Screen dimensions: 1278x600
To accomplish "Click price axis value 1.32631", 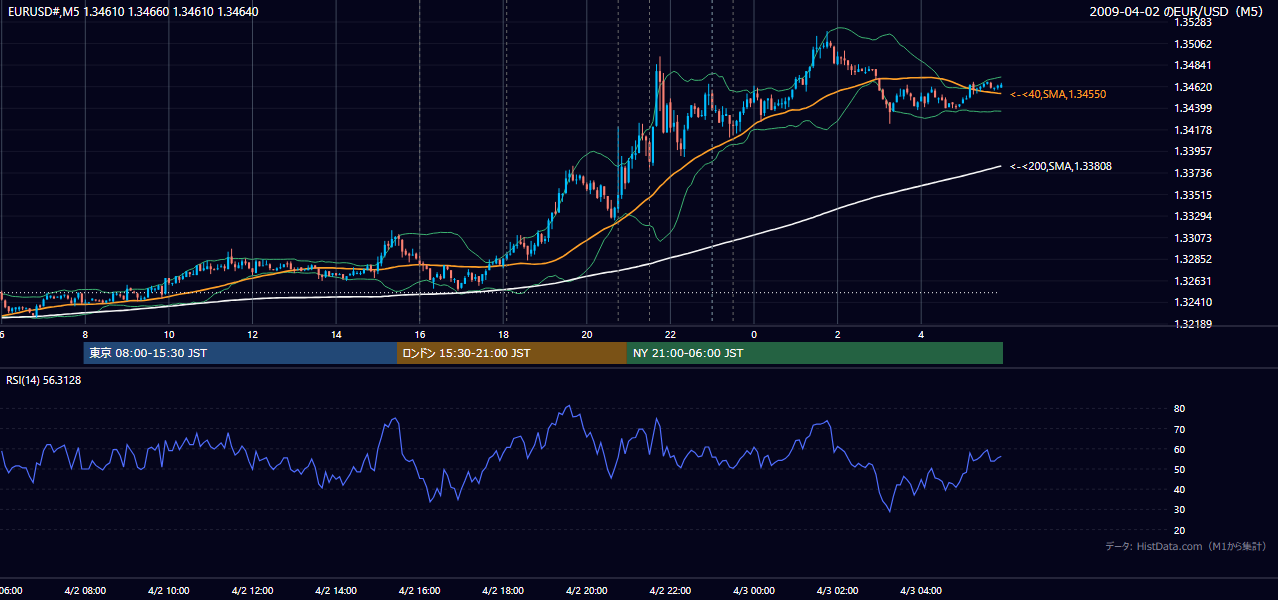I will [x=1192, y=281].
